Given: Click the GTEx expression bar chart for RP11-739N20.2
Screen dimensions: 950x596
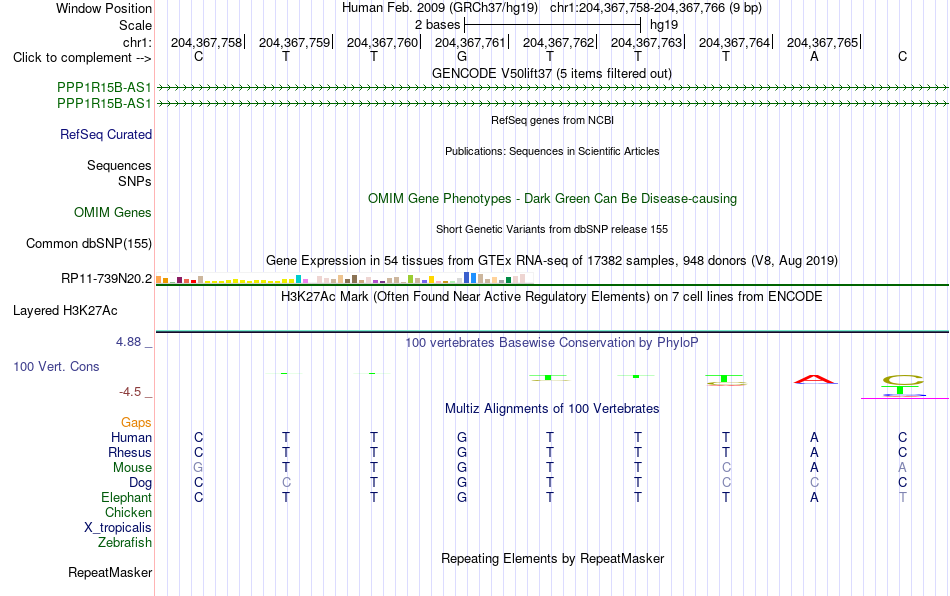Looking at the screenshot, I should [344, 279].
